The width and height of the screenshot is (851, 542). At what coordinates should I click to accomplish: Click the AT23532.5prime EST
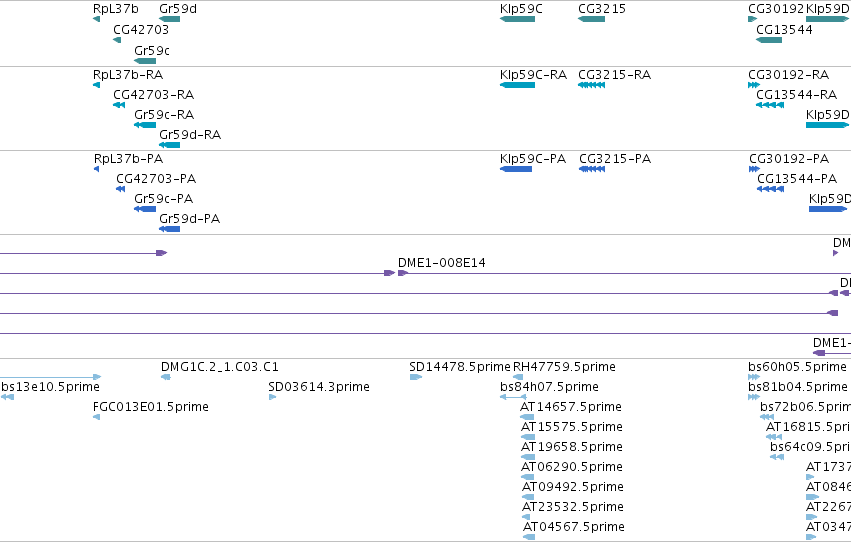coord(526,518)
